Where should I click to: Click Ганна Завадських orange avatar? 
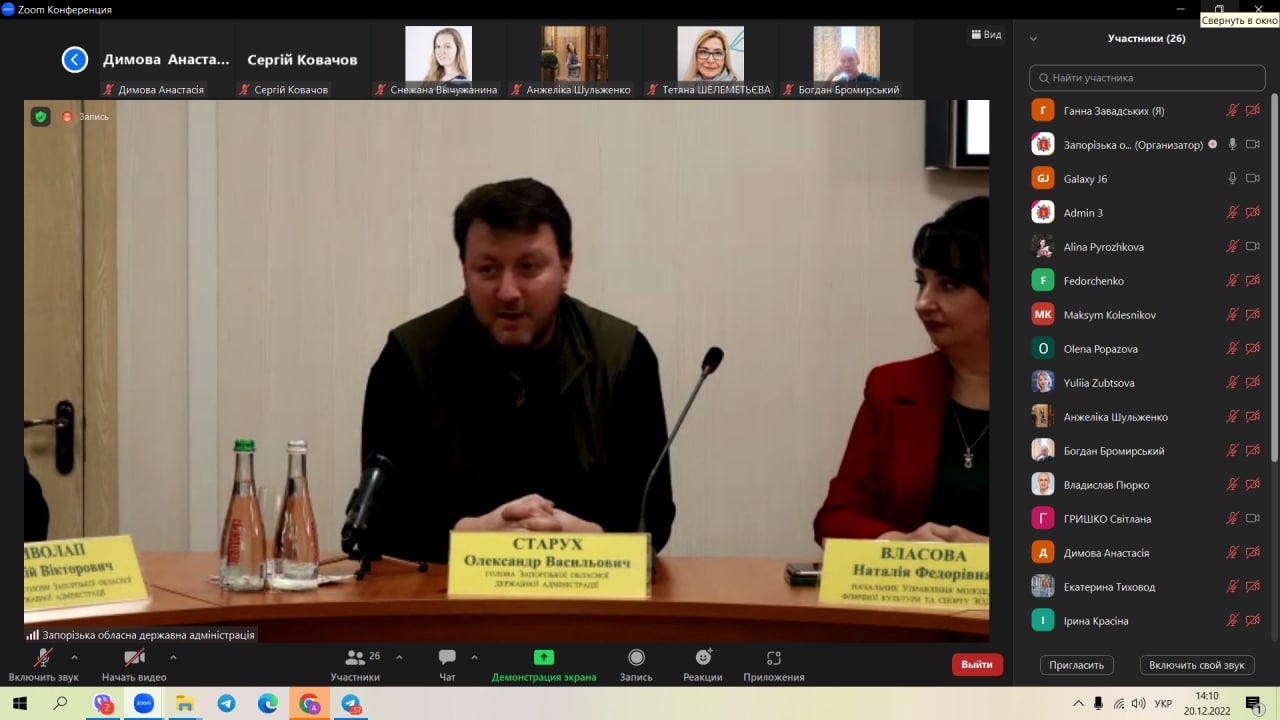point(1043,111)
